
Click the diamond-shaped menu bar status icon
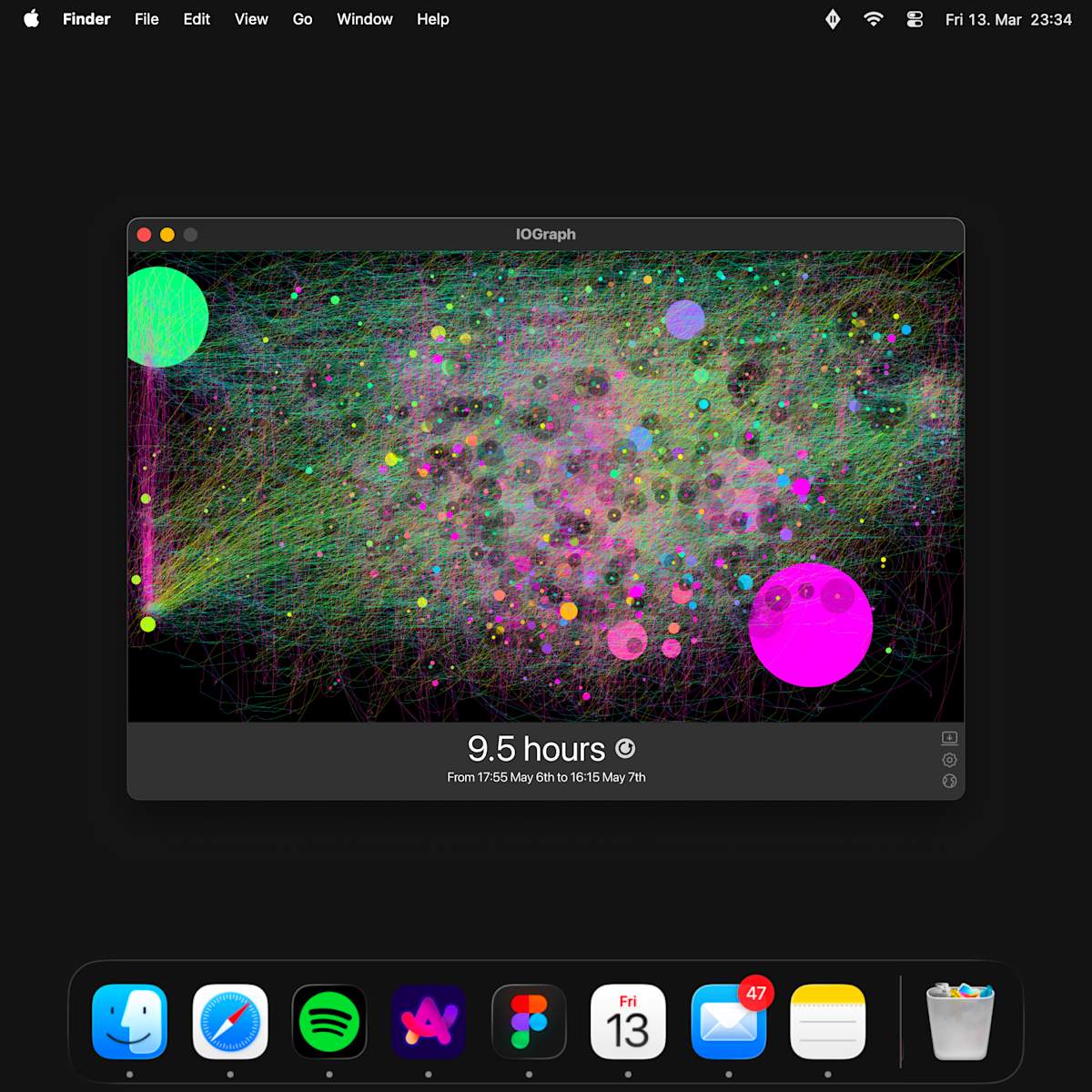(833, 19)
